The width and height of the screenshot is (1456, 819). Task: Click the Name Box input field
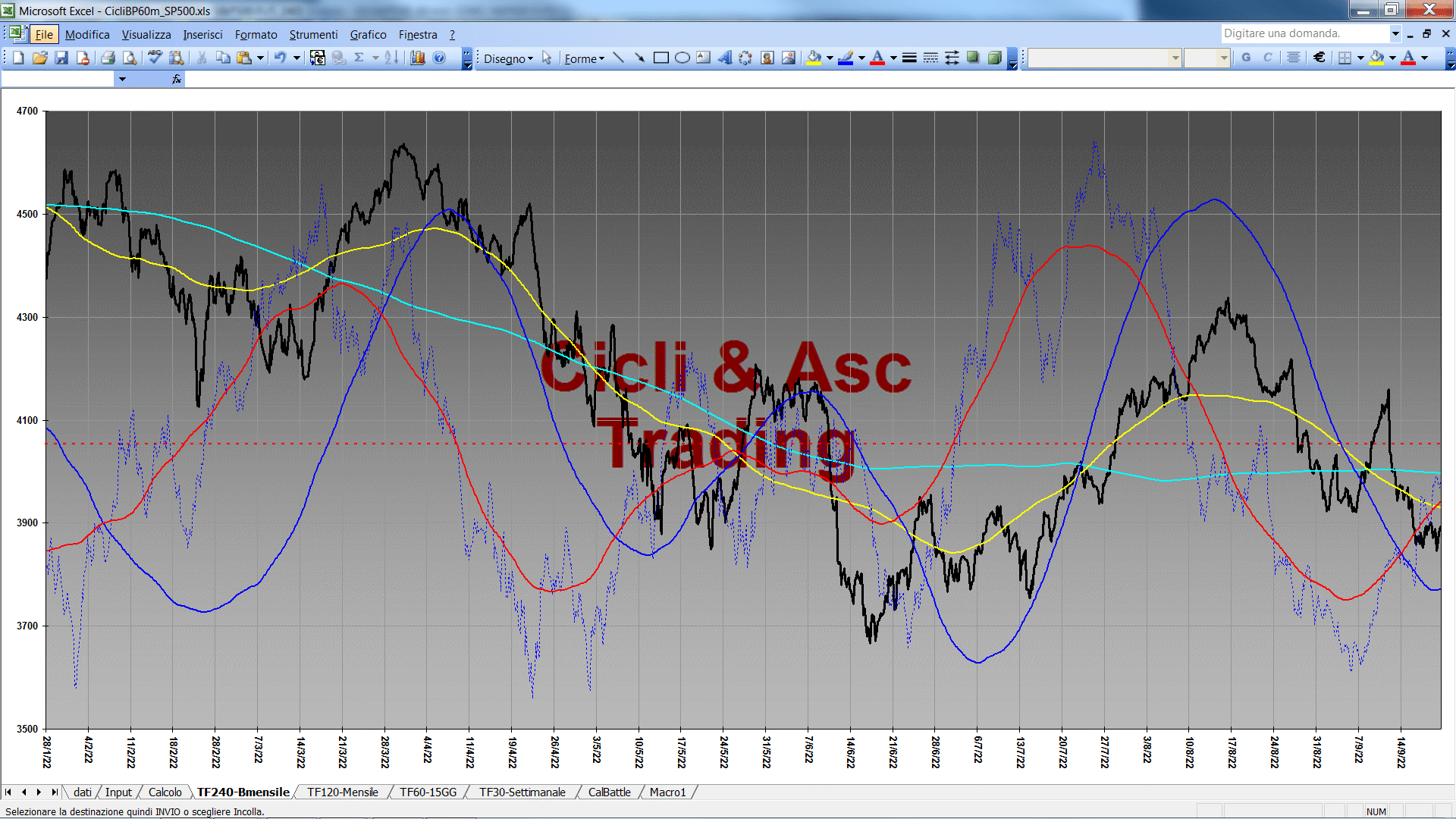coord(58,79)
